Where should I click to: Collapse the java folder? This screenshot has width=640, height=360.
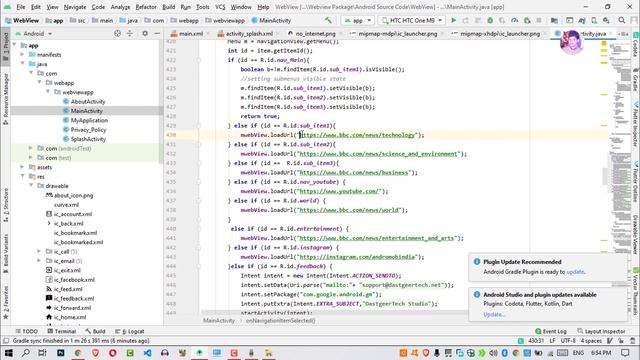tap(22, 64)
